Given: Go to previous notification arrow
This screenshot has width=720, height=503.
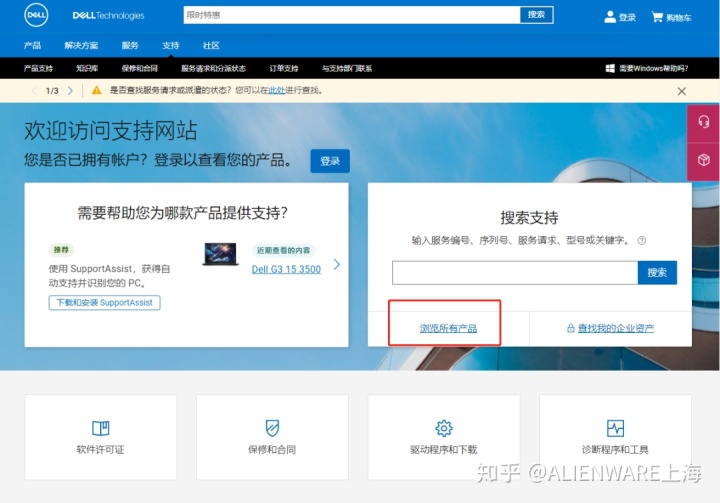Looking at the screenshot, I should coord(34,90).
